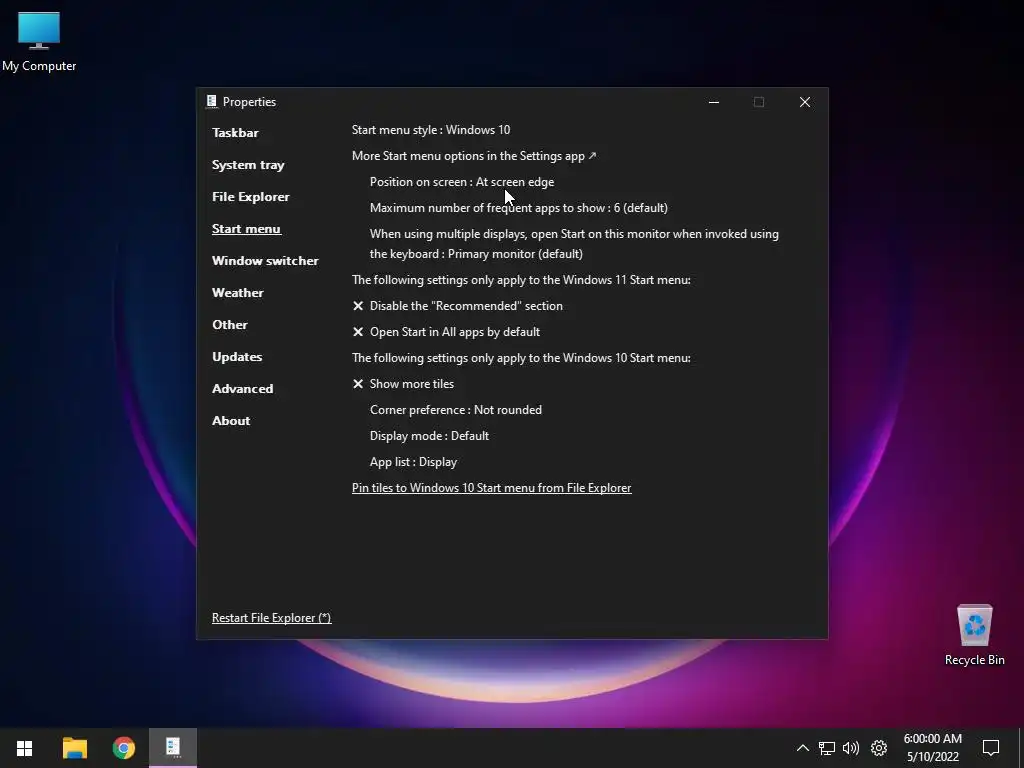The image size is (1024, 768).
Task: Change App list Display setting
Action: pos(413,462)
